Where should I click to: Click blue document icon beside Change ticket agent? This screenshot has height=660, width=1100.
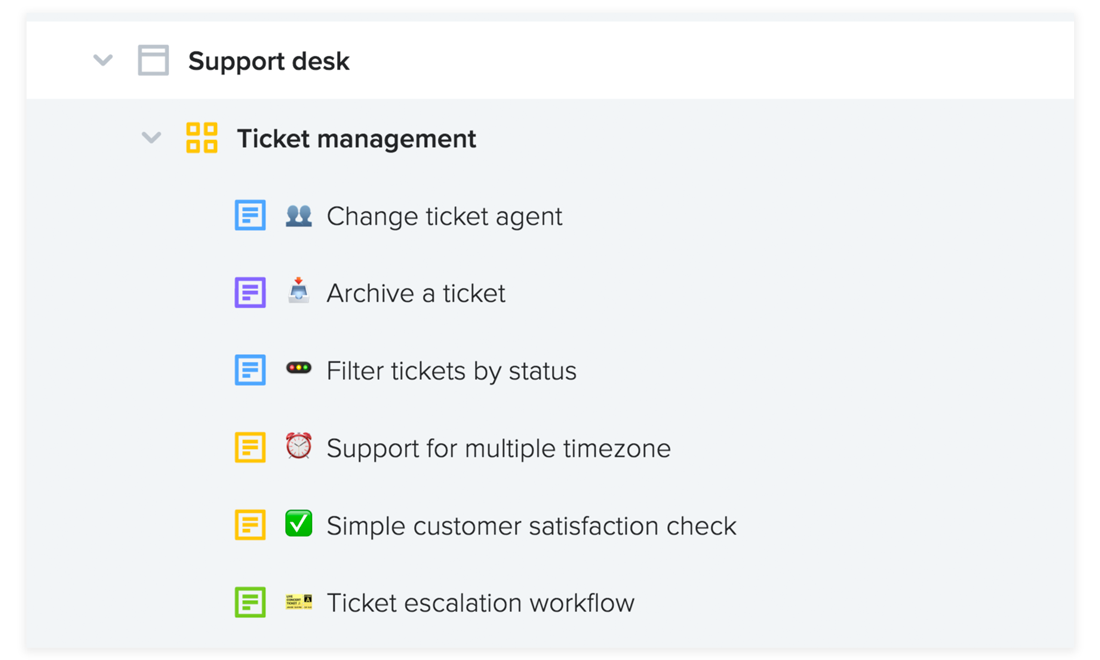[x=250, y=215]
